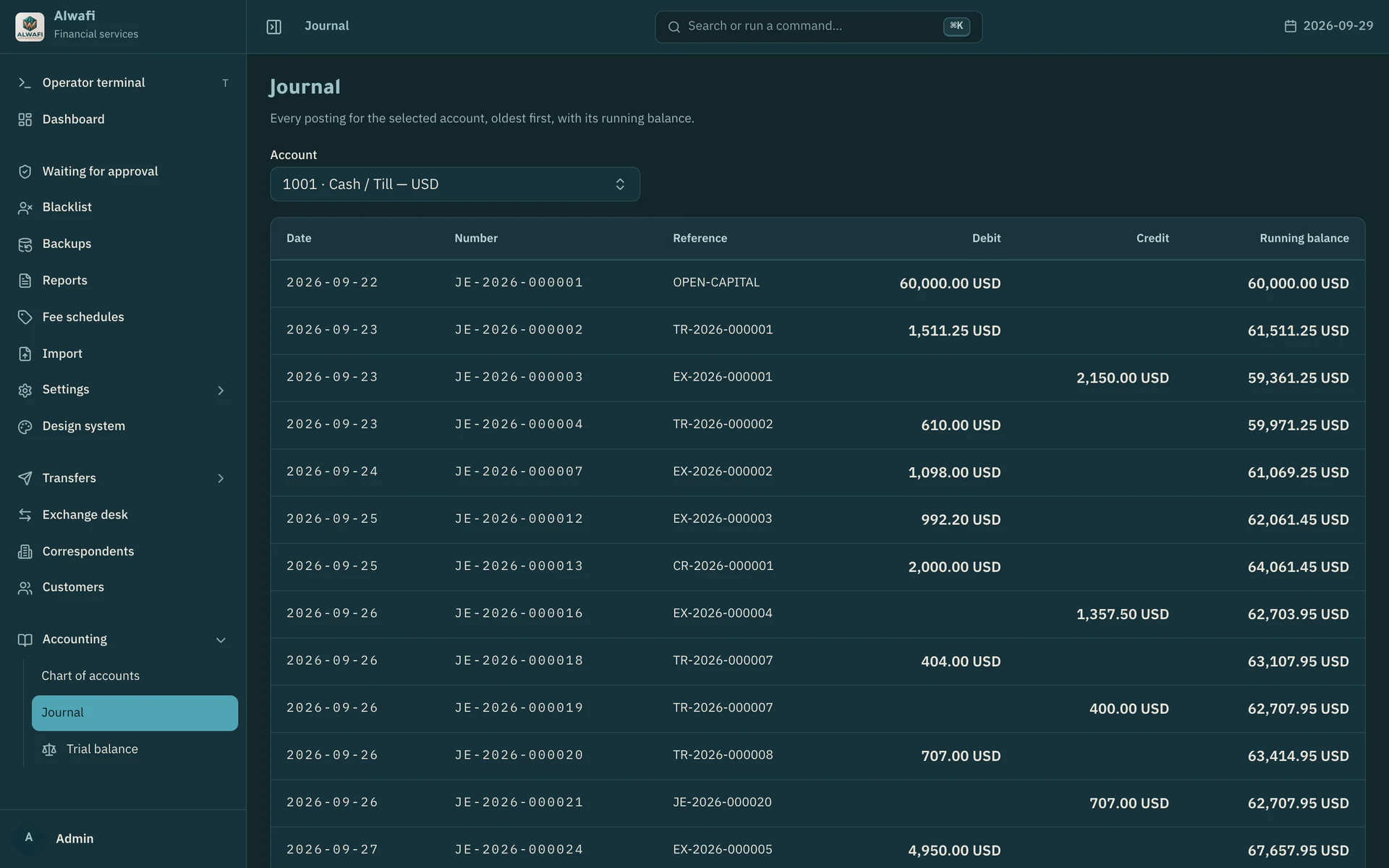Click reference EX-2026-000002

(x=722, y=472)
